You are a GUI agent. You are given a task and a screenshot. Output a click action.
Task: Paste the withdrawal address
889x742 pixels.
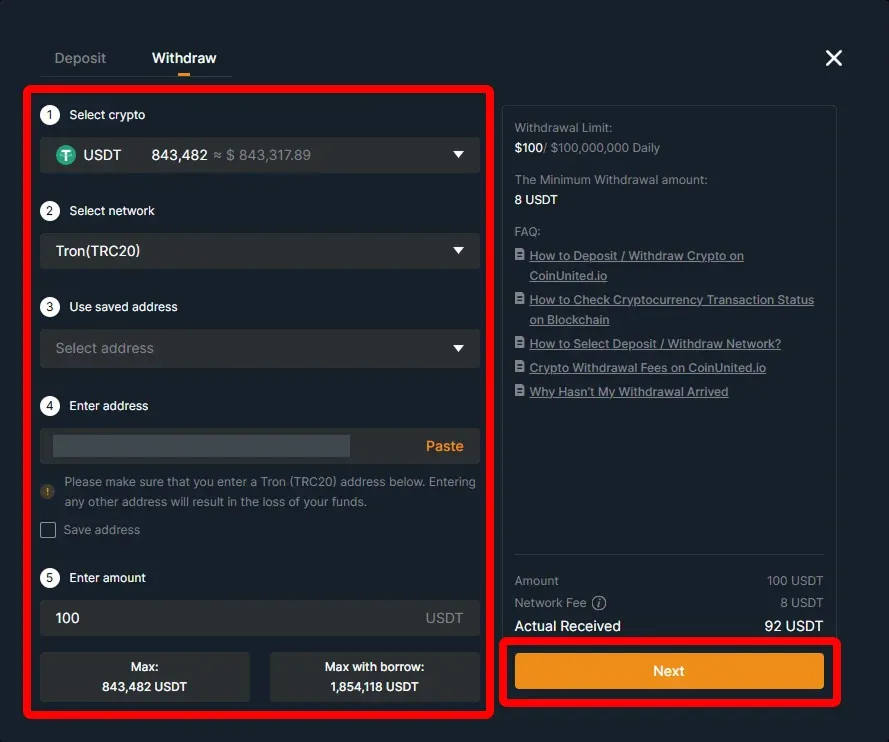click(x=444, y=446)
